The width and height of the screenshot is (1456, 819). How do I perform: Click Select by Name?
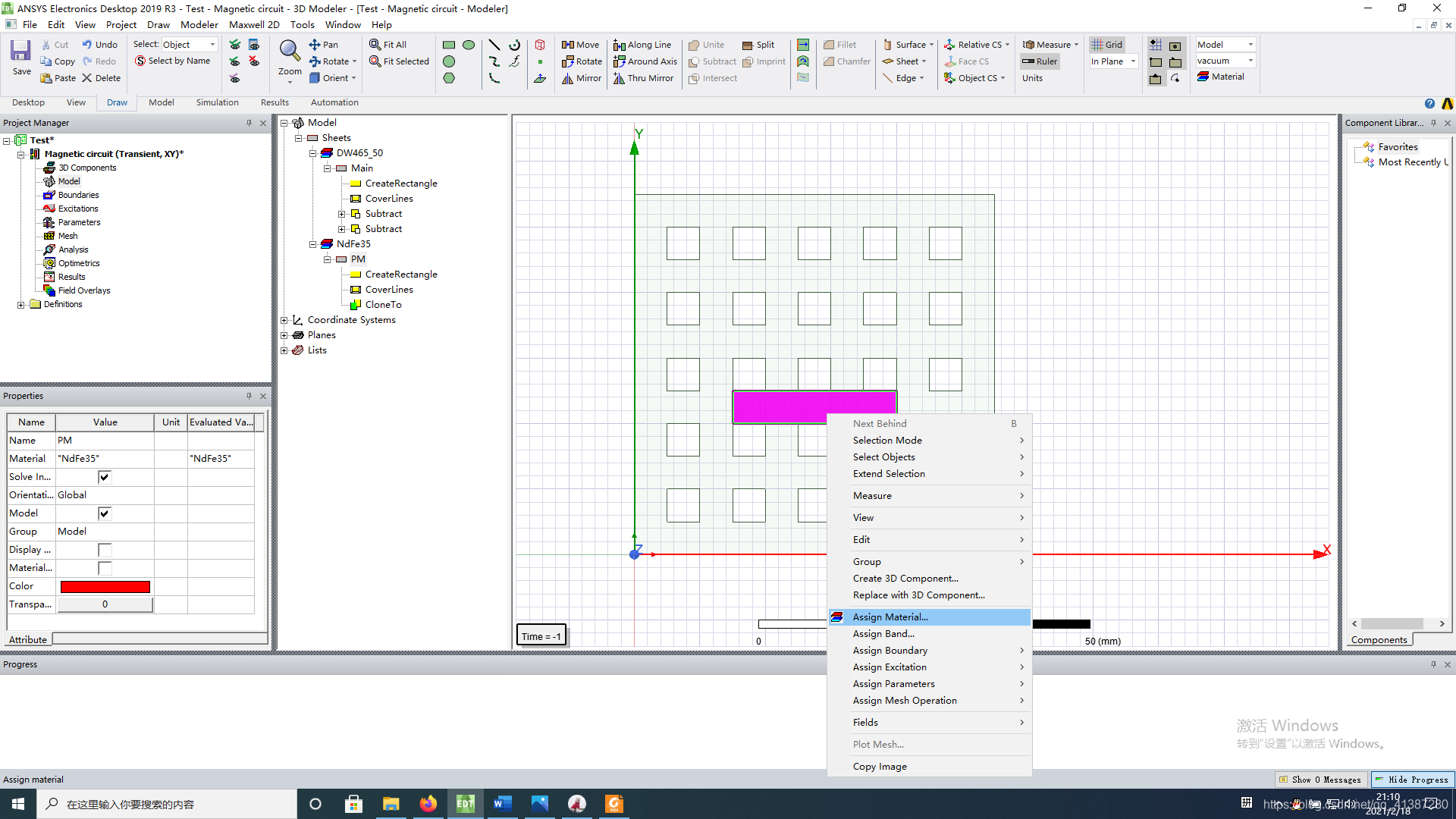[172, 61]
